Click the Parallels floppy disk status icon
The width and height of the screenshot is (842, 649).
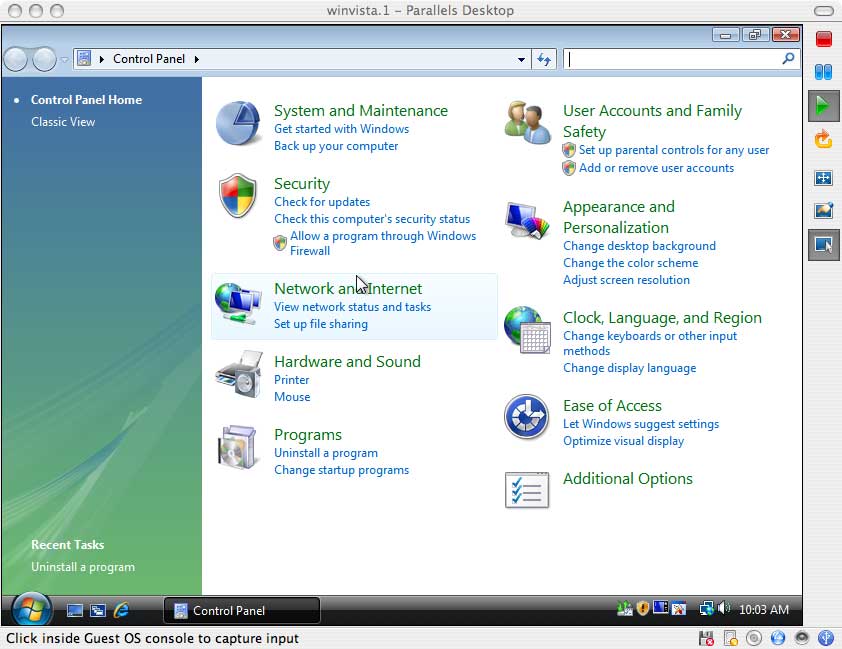coord(706,638)
